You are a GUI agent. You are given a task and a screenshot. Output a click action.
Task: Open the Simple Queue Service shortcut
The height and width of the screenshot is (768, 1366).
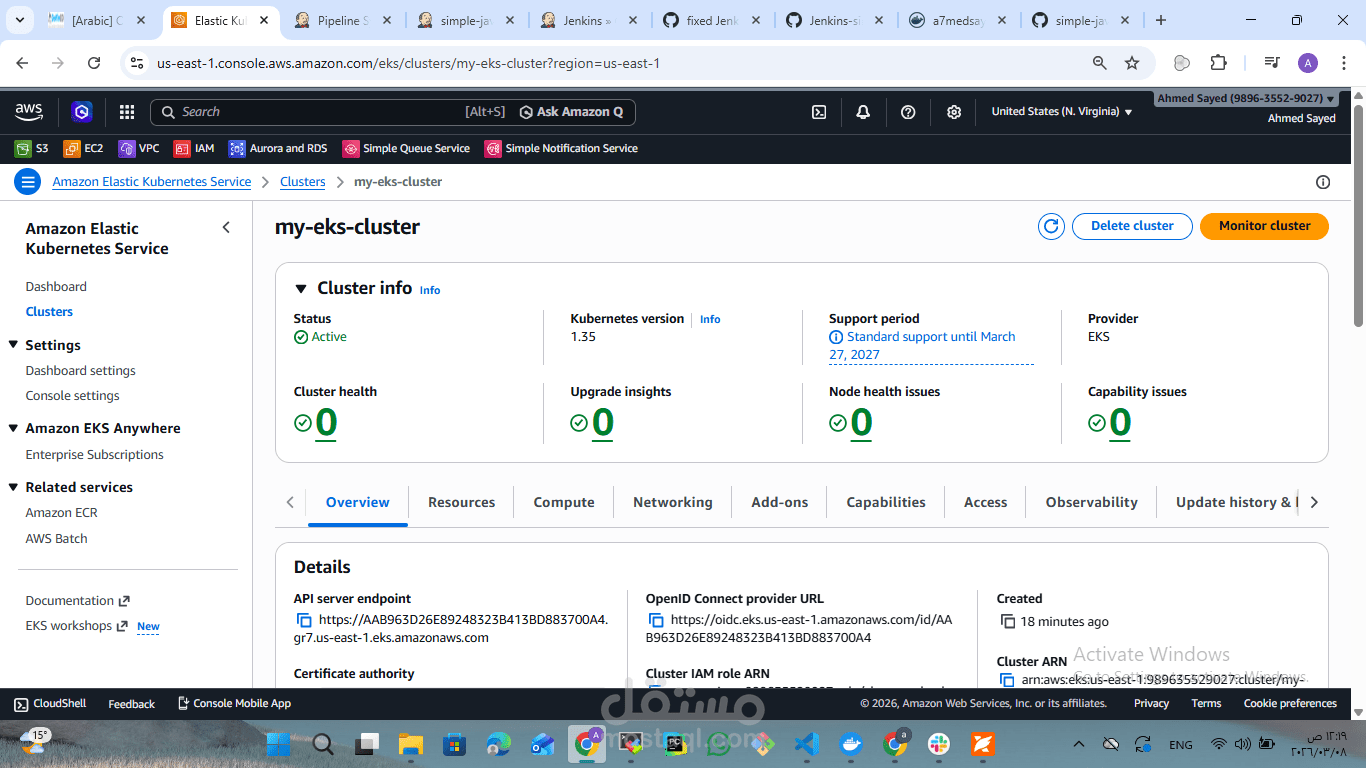click(406, 148)
